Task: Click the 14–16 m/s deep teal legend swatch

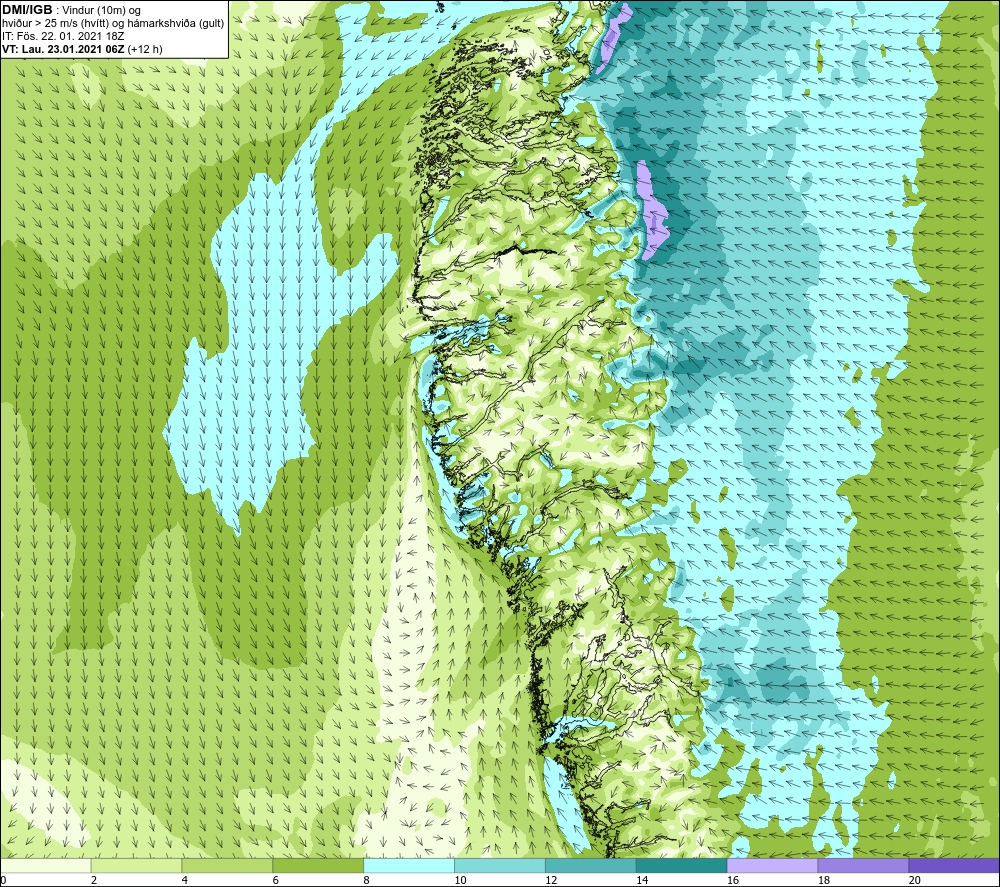Action: pos(682,865)
